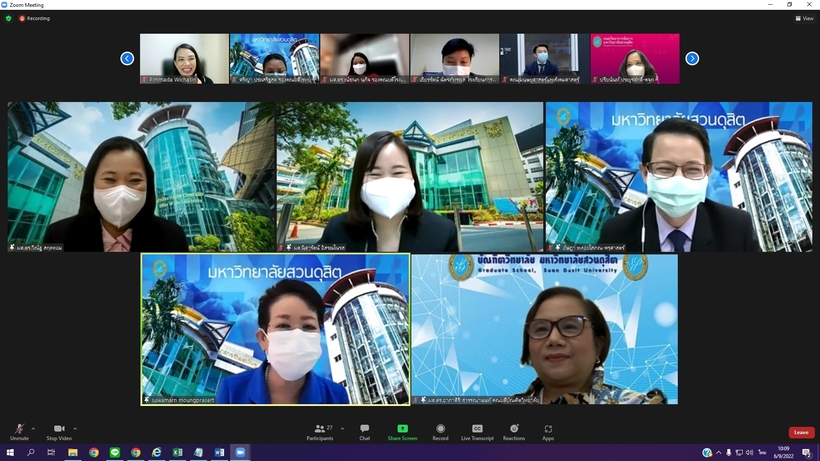This screenshot has height=461, width=820.
Task: Open Word from the taskbar
Action: click(219, 452)
